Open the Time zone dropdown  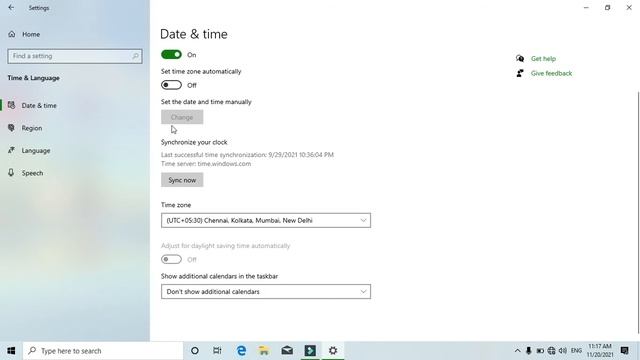tap(266, 220)
